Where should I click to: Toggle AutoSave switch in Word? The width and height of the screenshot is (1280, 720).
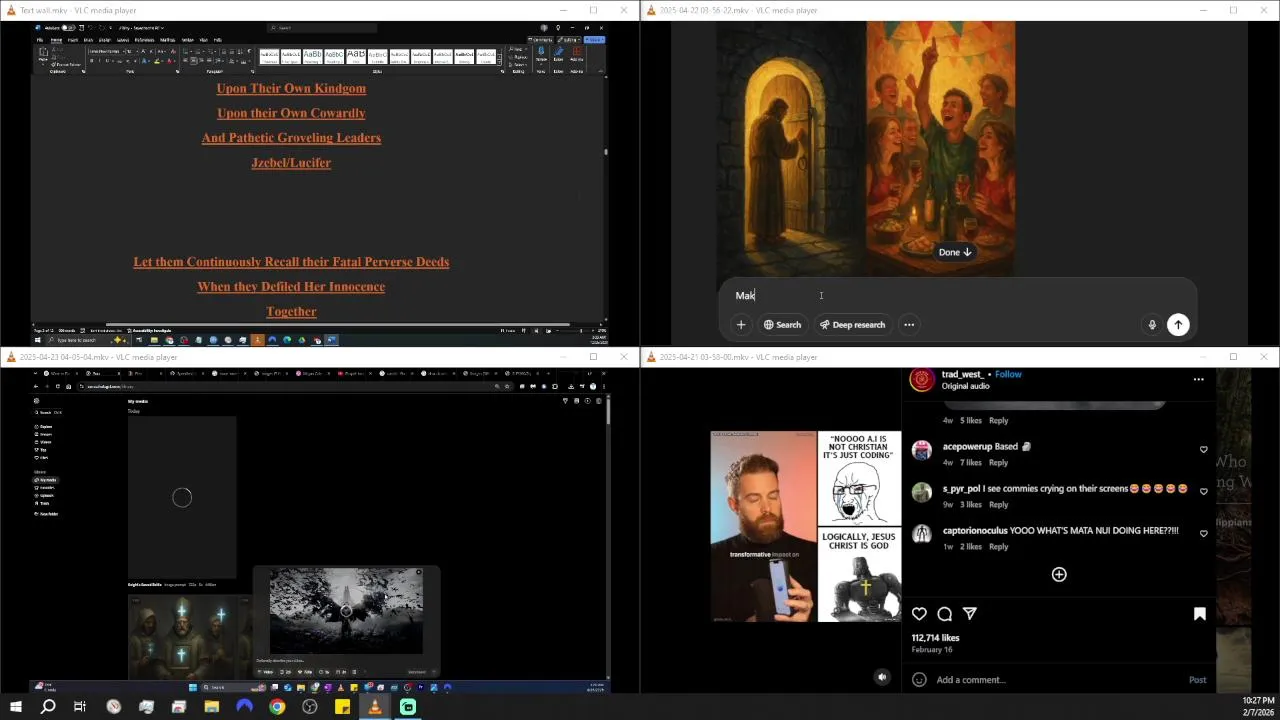coord(68,28)
